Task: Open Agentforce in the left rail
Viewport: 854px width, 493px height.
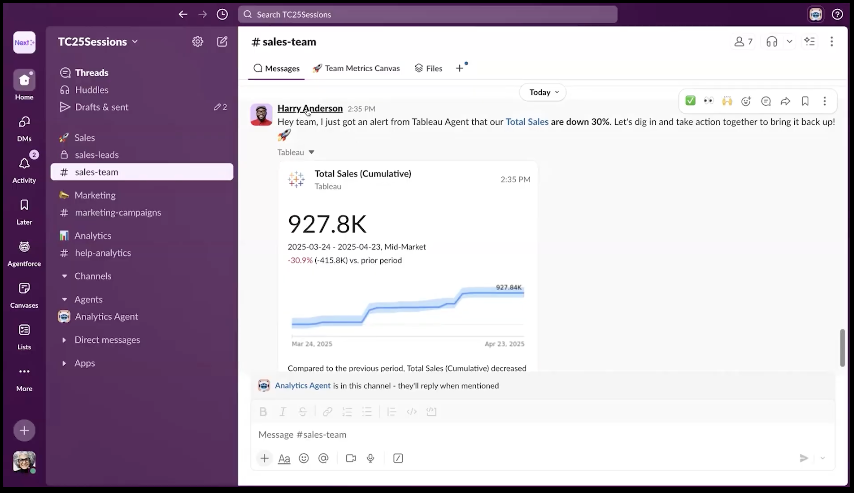Action: [x=24, y=253]
